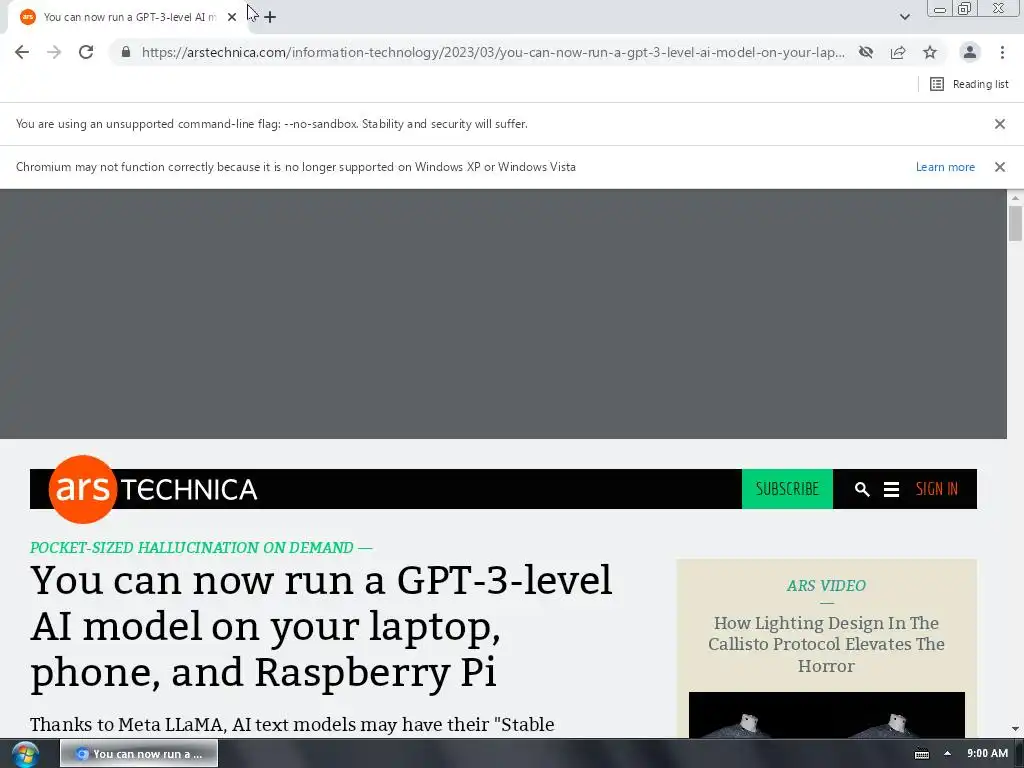Screen dimensions: 1024x768
Task: Click the green SUBSCRIBE button
Action: click(787, 489)
